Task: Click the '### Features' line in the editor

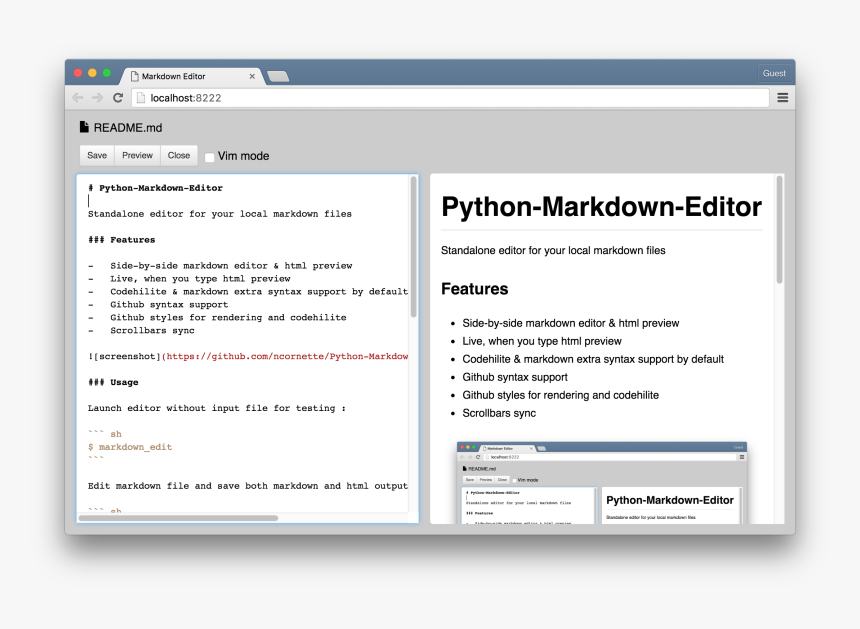Action: tap(121, 240)
